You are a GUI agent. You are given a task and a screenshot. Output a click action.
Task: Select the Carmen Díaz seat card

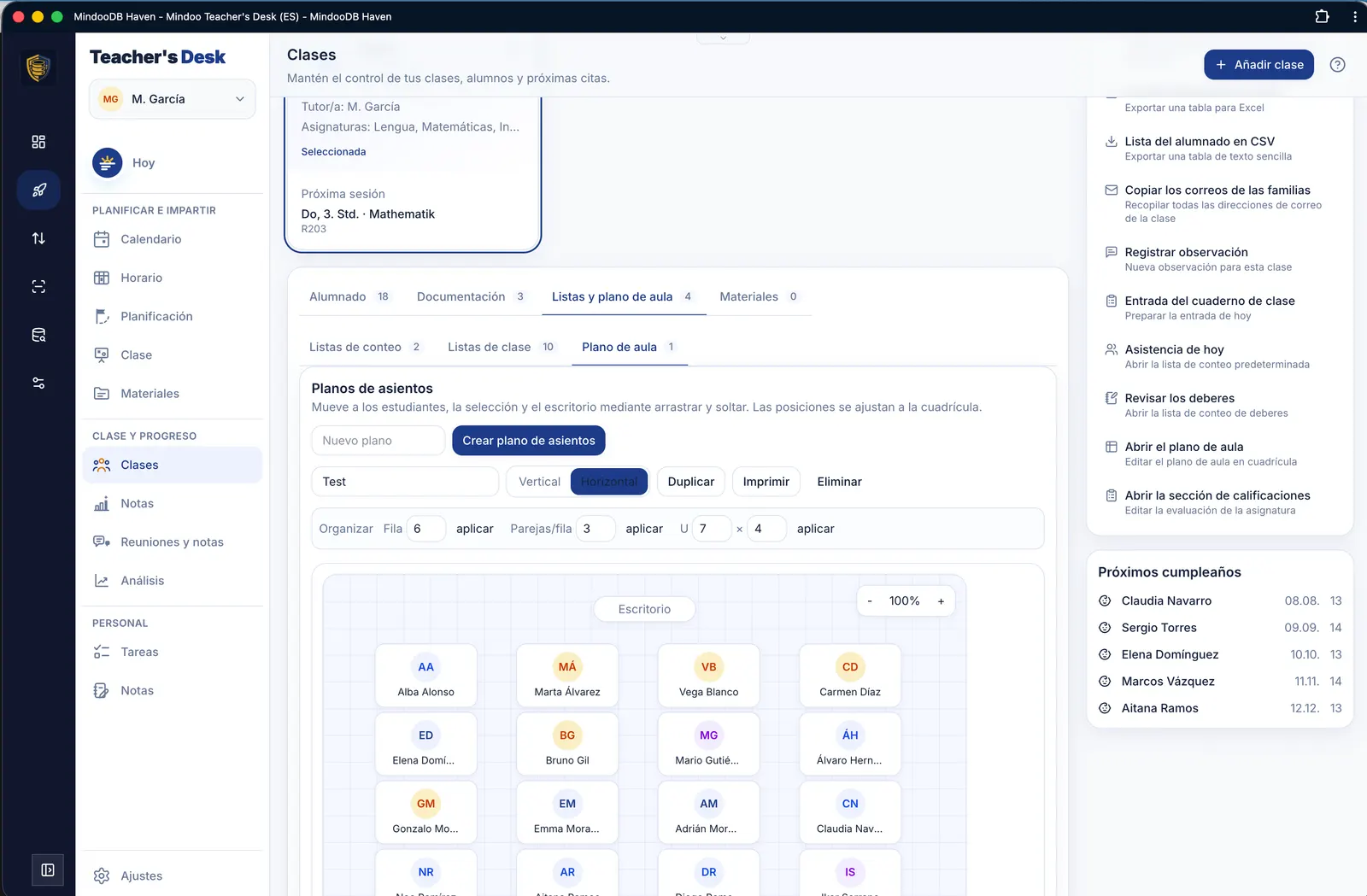coord(850,676)
